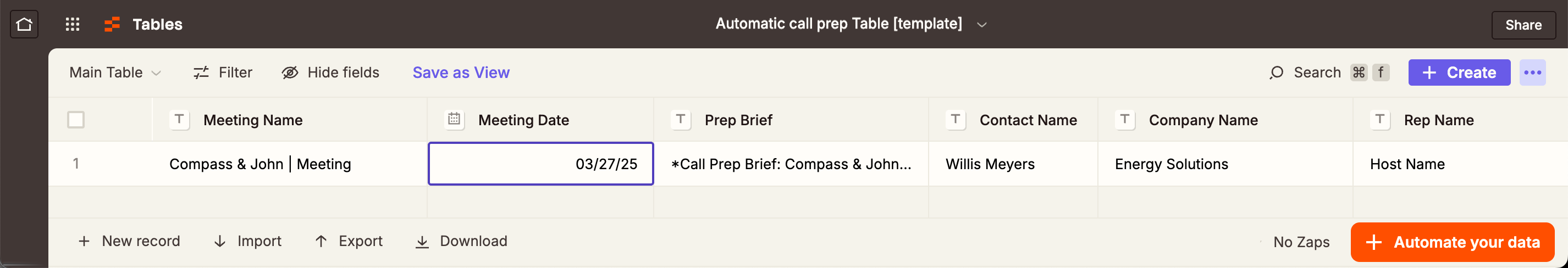
Task: Click the Automate your data button
Action: point(1452,243)
